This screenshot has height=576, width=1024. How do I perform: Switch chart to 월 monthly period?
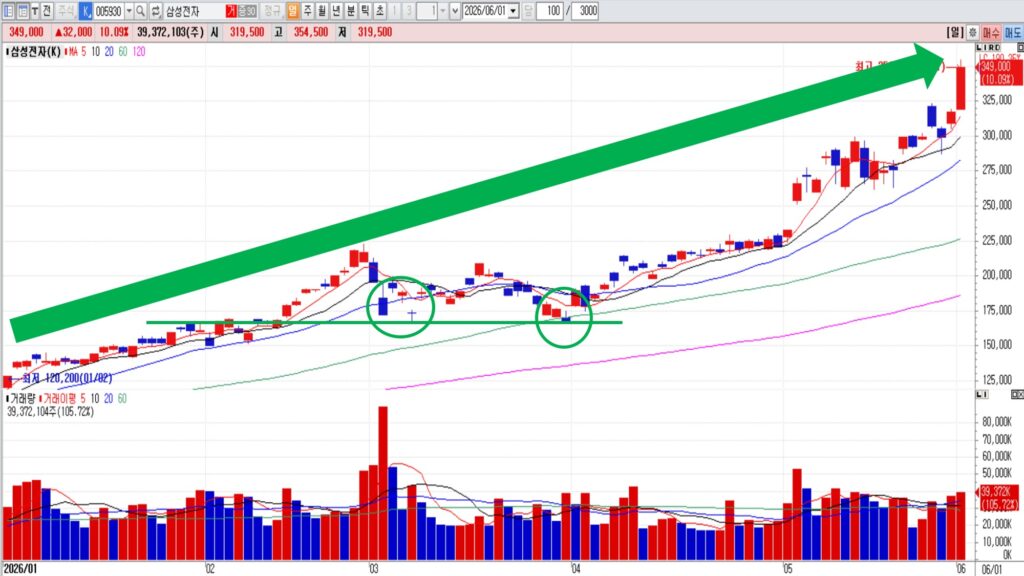[322, 11]
